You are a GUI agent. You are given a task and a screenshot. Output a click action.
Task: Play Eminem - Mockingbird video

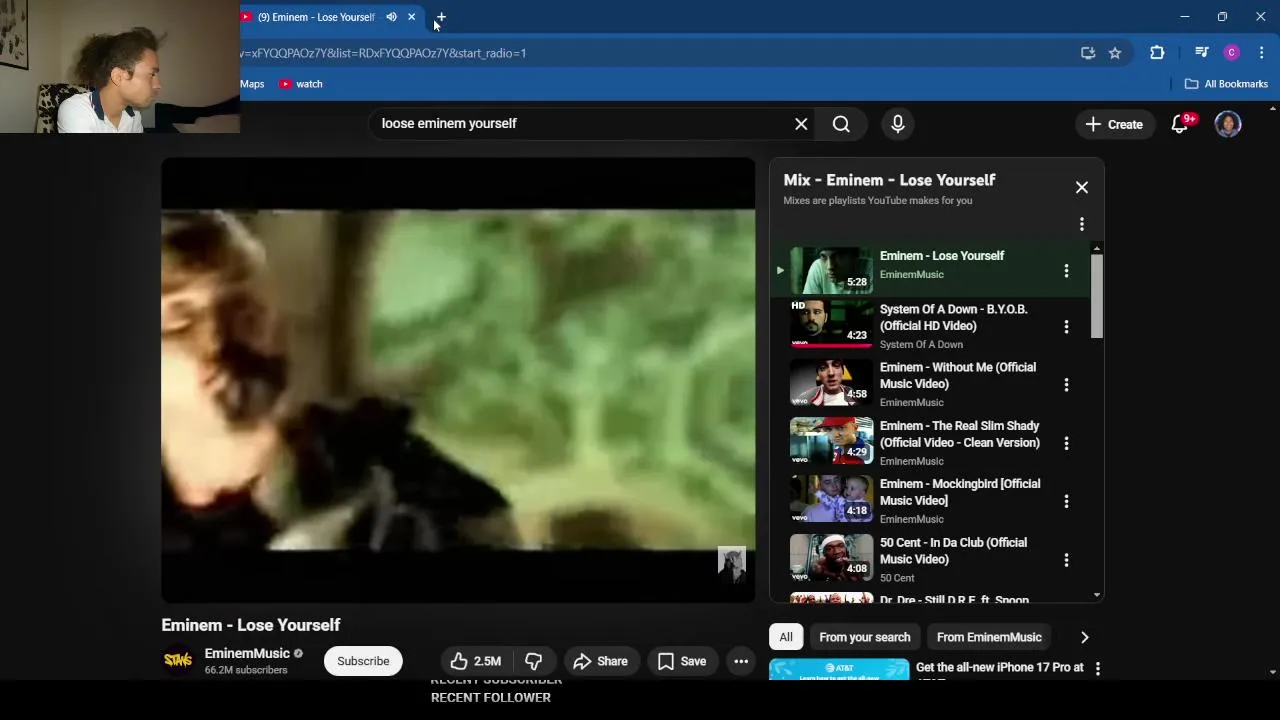(x=930, y=501)
